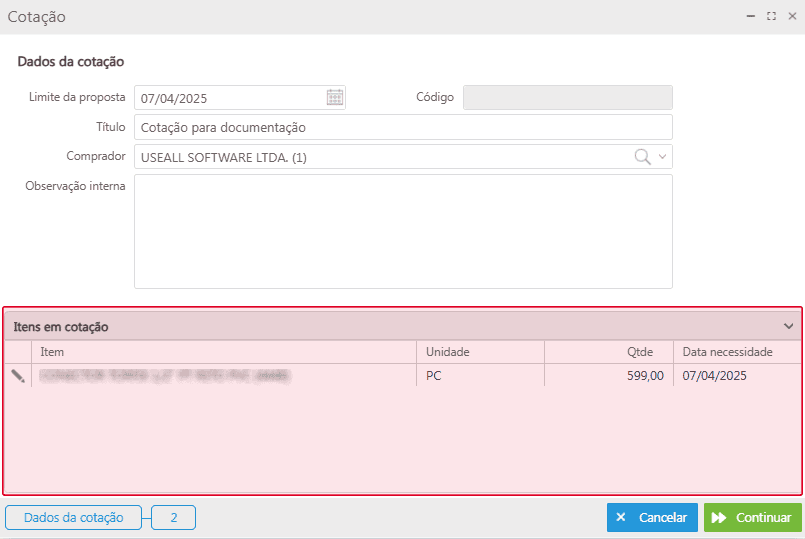Click the Observação interna text area
The width and height of the screenshot is (805, 539).
tap(403, 231)
